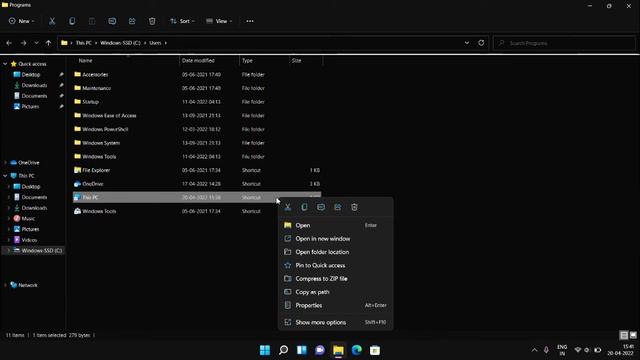Click the Share icon in the context menu

pyautogui.click(x=338, y=207)
